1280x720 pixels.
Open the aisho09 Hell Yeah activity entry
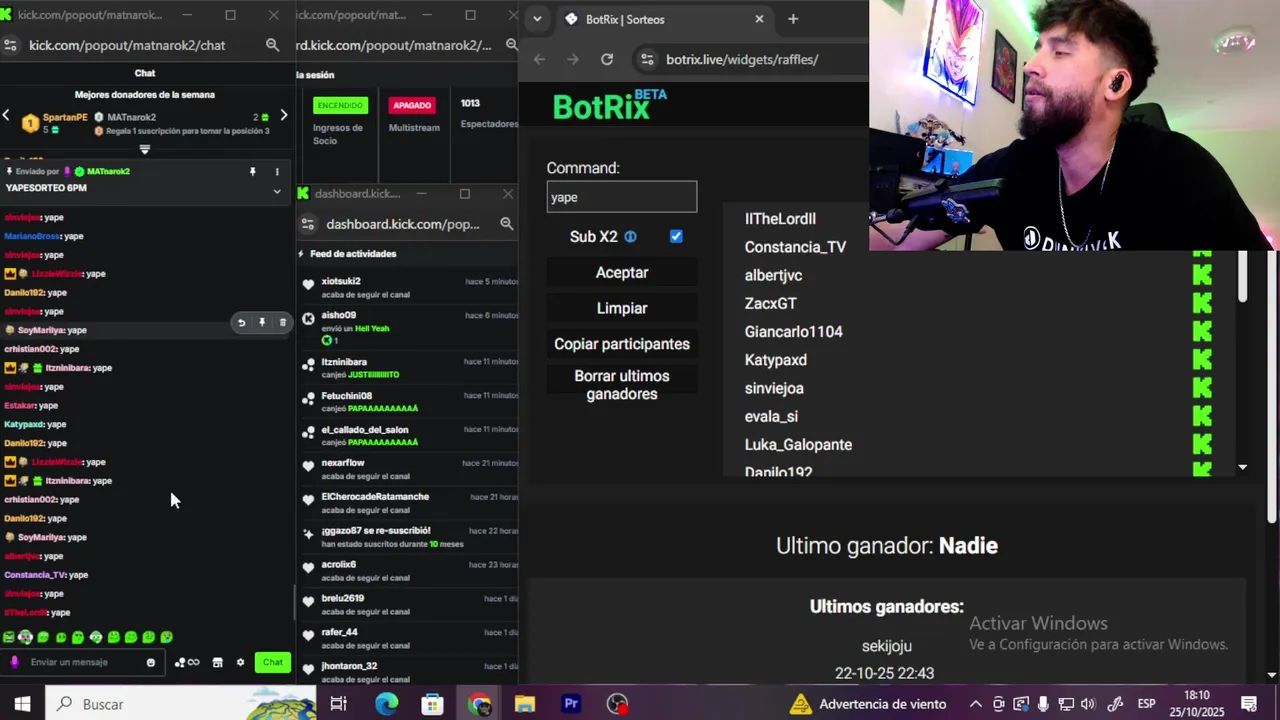tap(409, 326)
